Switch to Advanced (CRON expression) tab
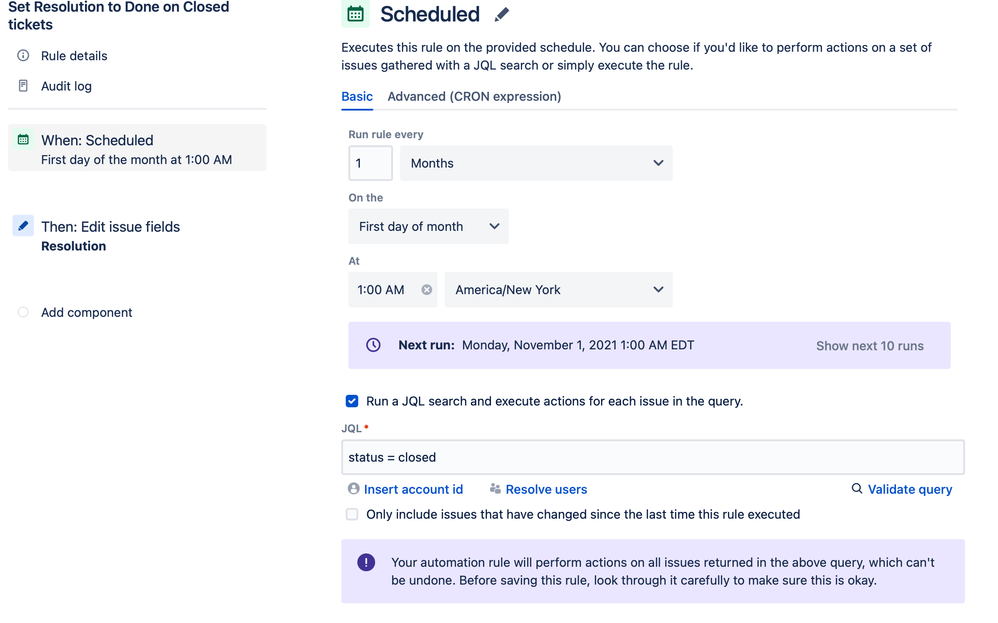The width and height of the screenshot is (998, 623). (474, 96)
